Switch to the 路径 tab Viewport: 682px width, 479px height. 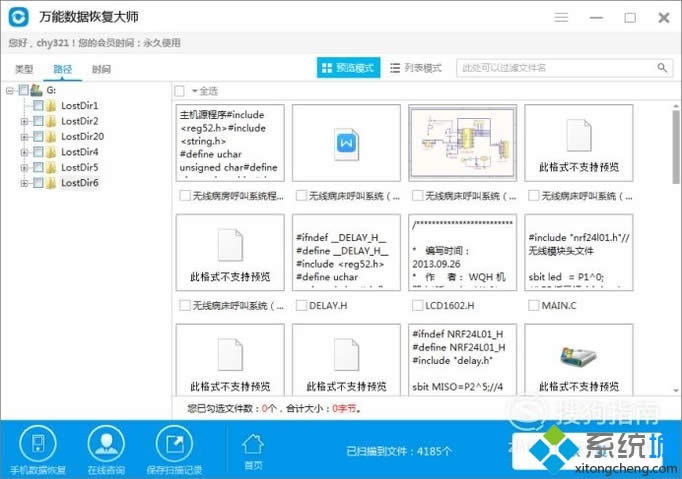point(62,69)
